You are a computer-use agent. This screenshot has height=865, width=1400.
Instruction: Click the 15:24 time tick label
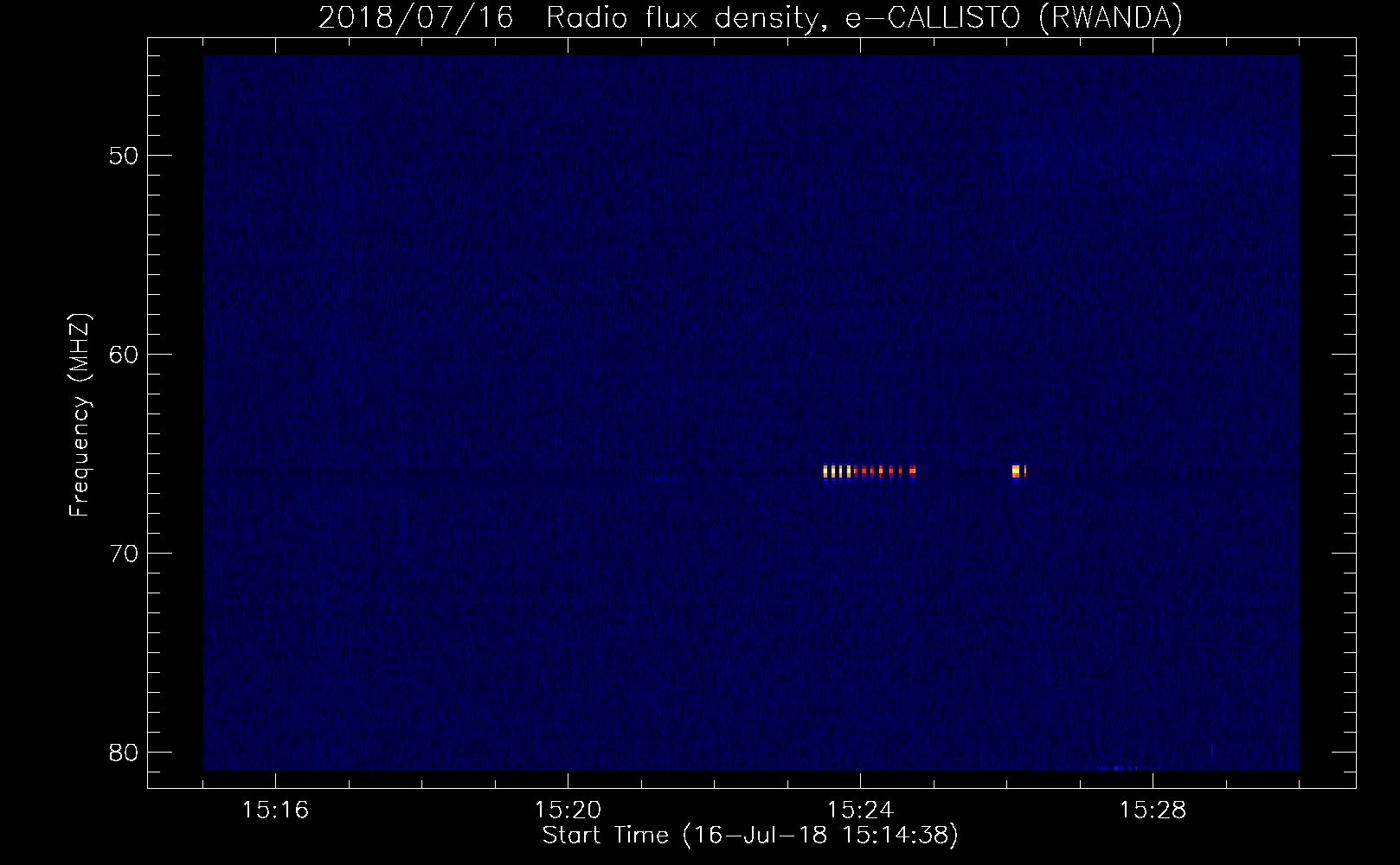click(860, 811)
